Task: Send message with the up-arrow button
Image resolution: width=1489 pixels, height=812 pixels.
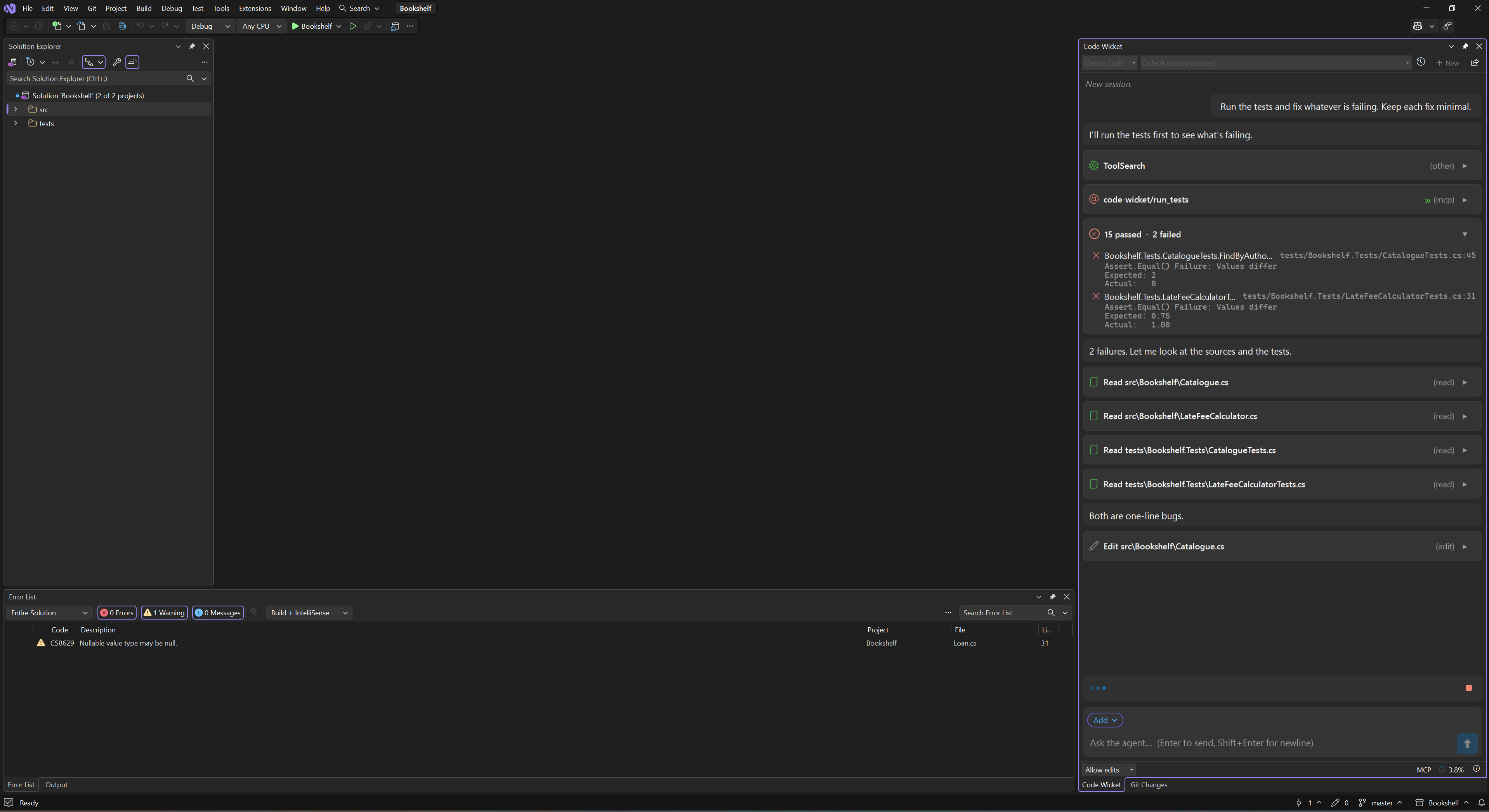Action: click(1467, 743)
